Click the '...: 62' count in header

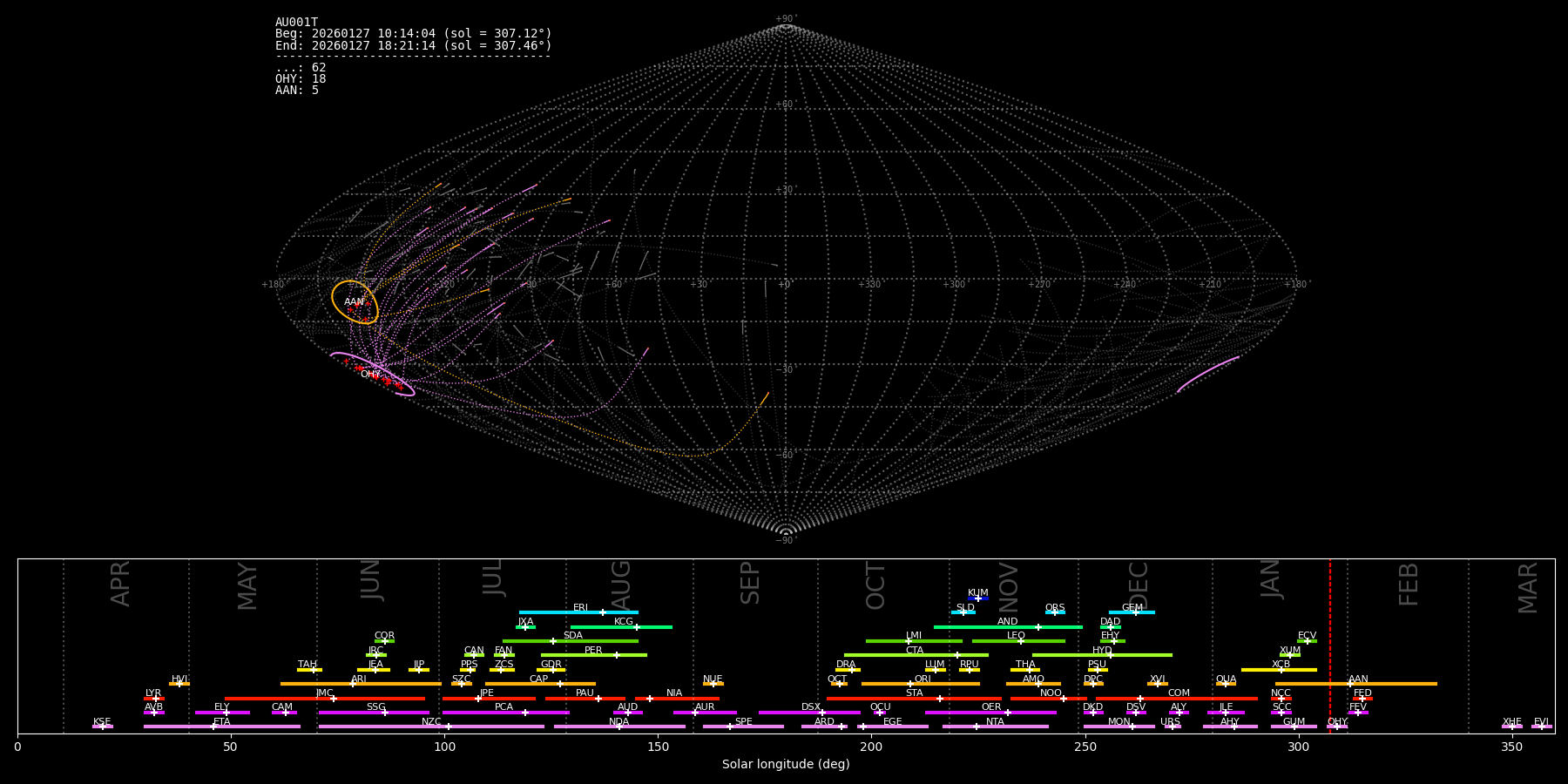[301, 68]
